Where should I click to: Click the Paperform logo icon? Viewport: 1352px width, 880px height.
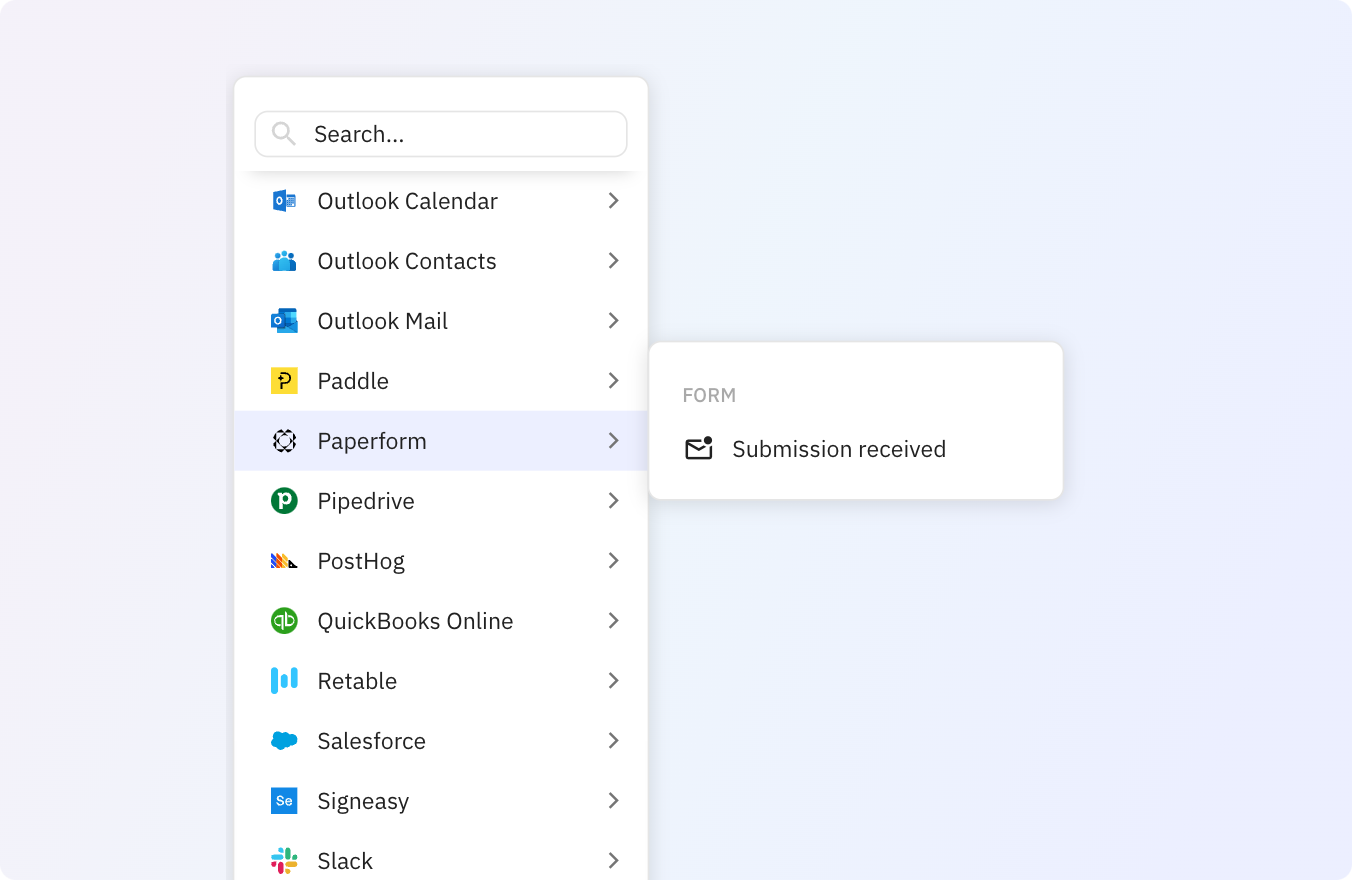tap(284, 441)
